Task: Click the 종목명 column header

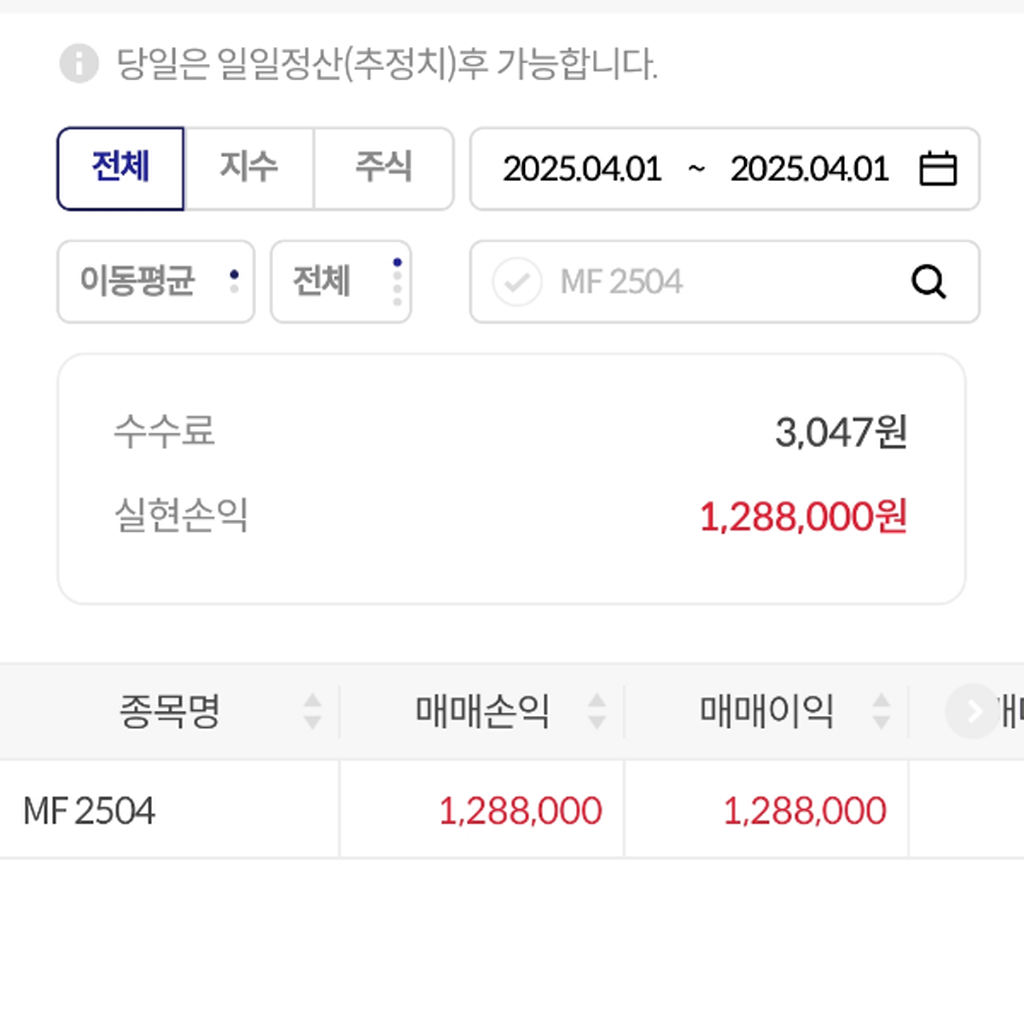Action: point(169,712)
